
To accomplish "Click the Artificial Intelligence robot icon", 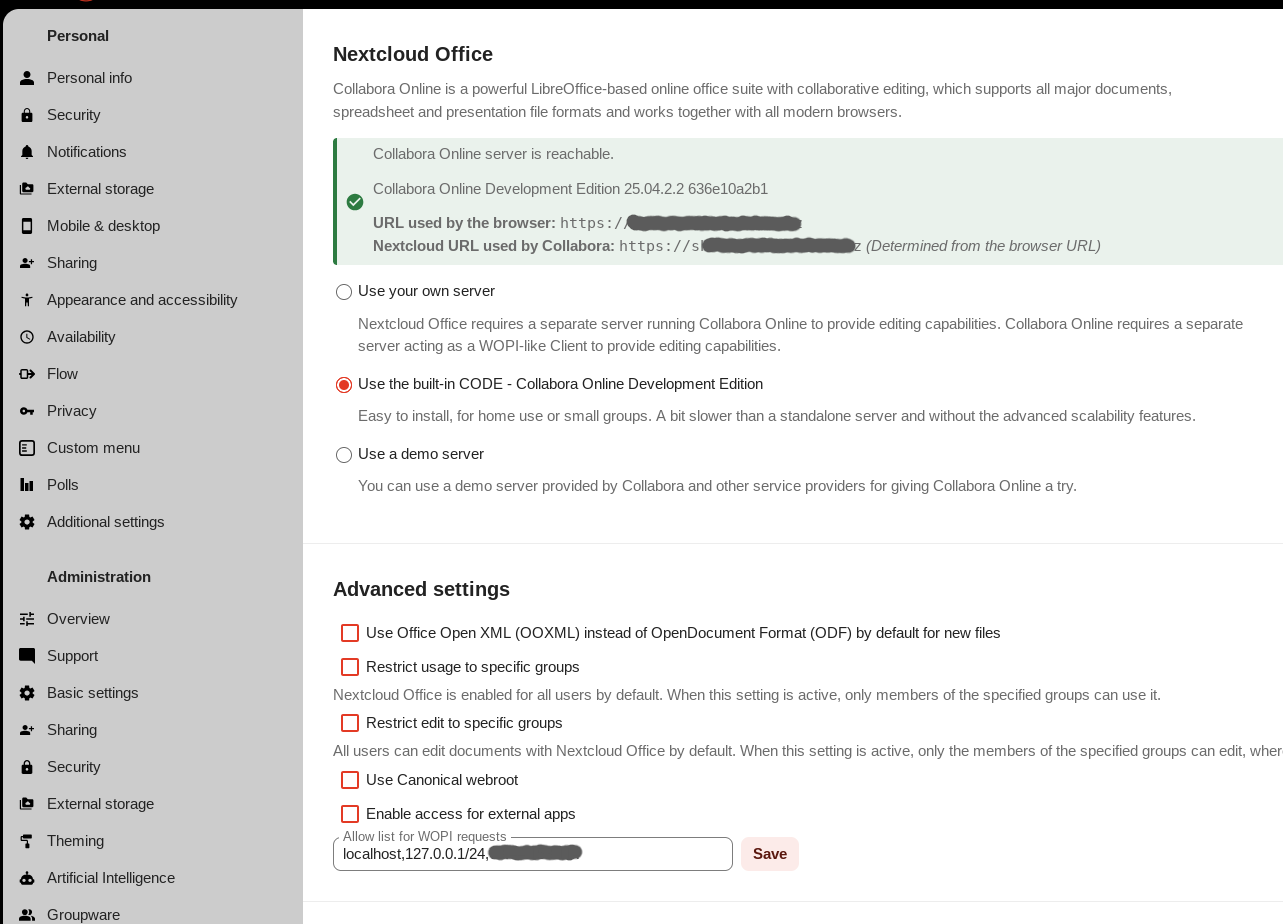I will point(27,878).
